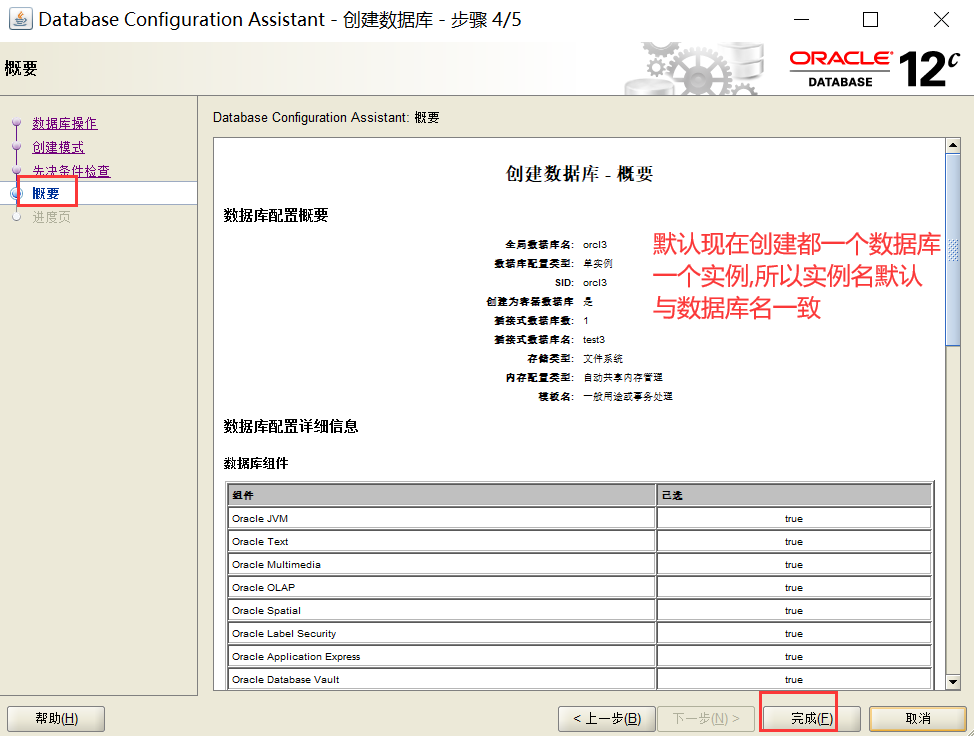Image resolution: width=974 pixels, height=738 pixels.
Task: Click the vertical scrollbar thumb
Action: 953,249
